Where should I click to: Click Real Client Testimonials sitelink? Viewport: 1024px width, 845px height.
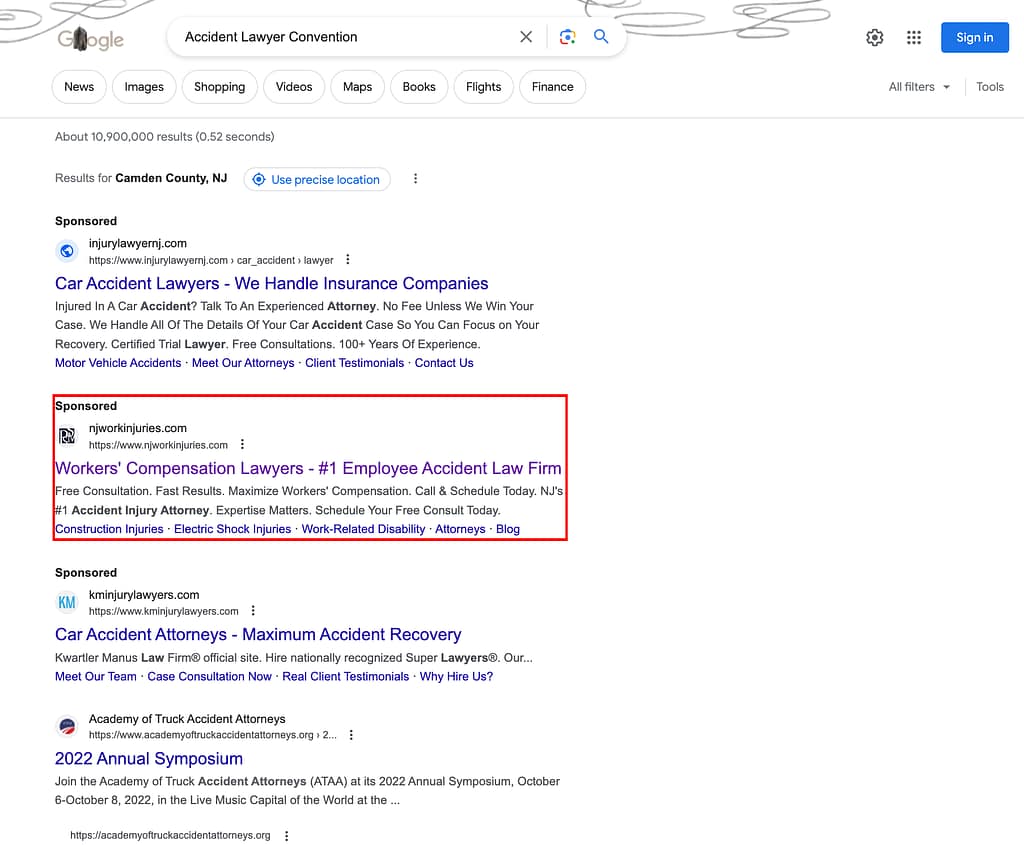[345, 677]
